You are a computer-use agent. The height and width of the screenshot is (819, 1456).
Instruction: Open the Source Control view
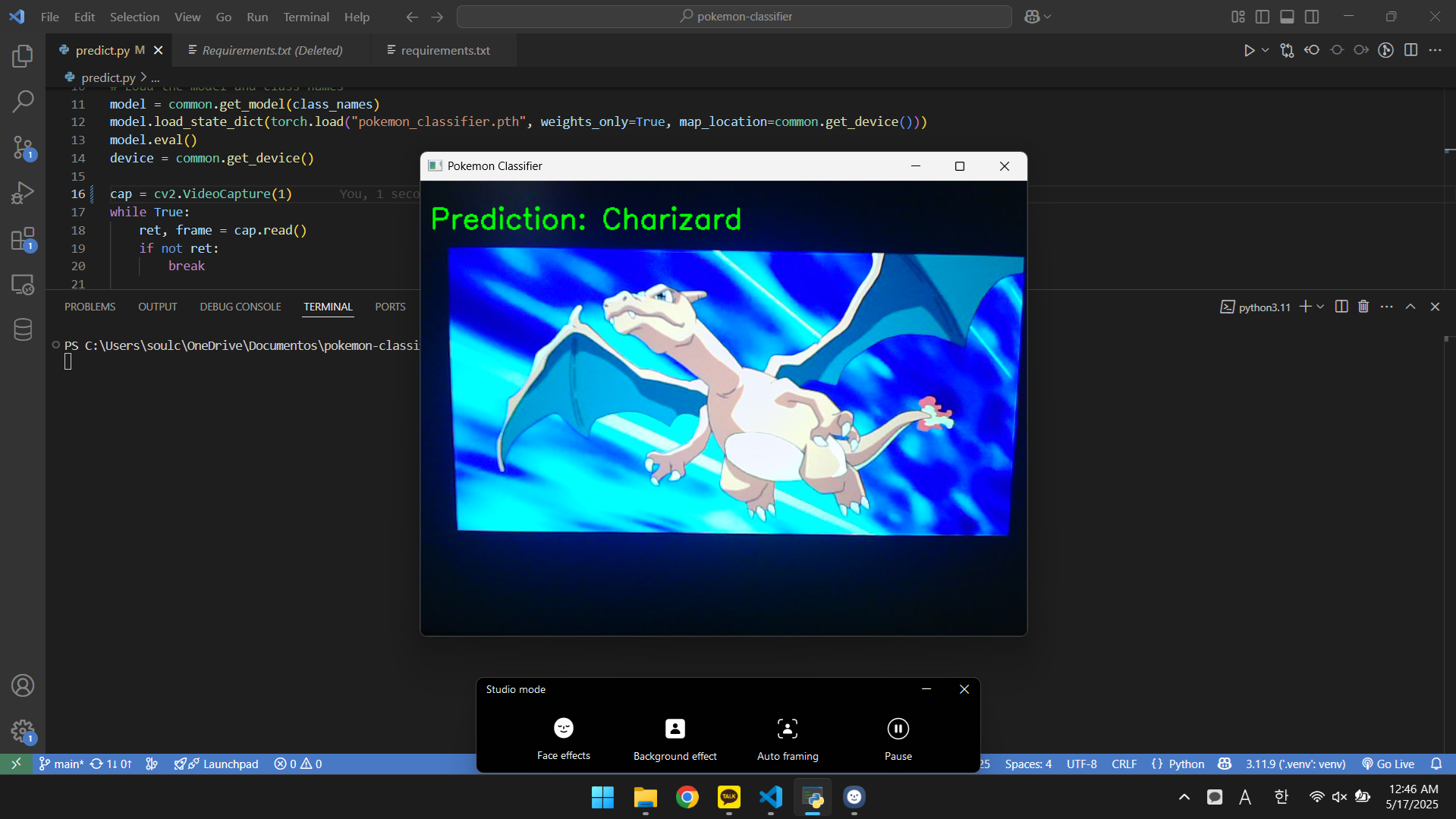[x=23, y=147]
